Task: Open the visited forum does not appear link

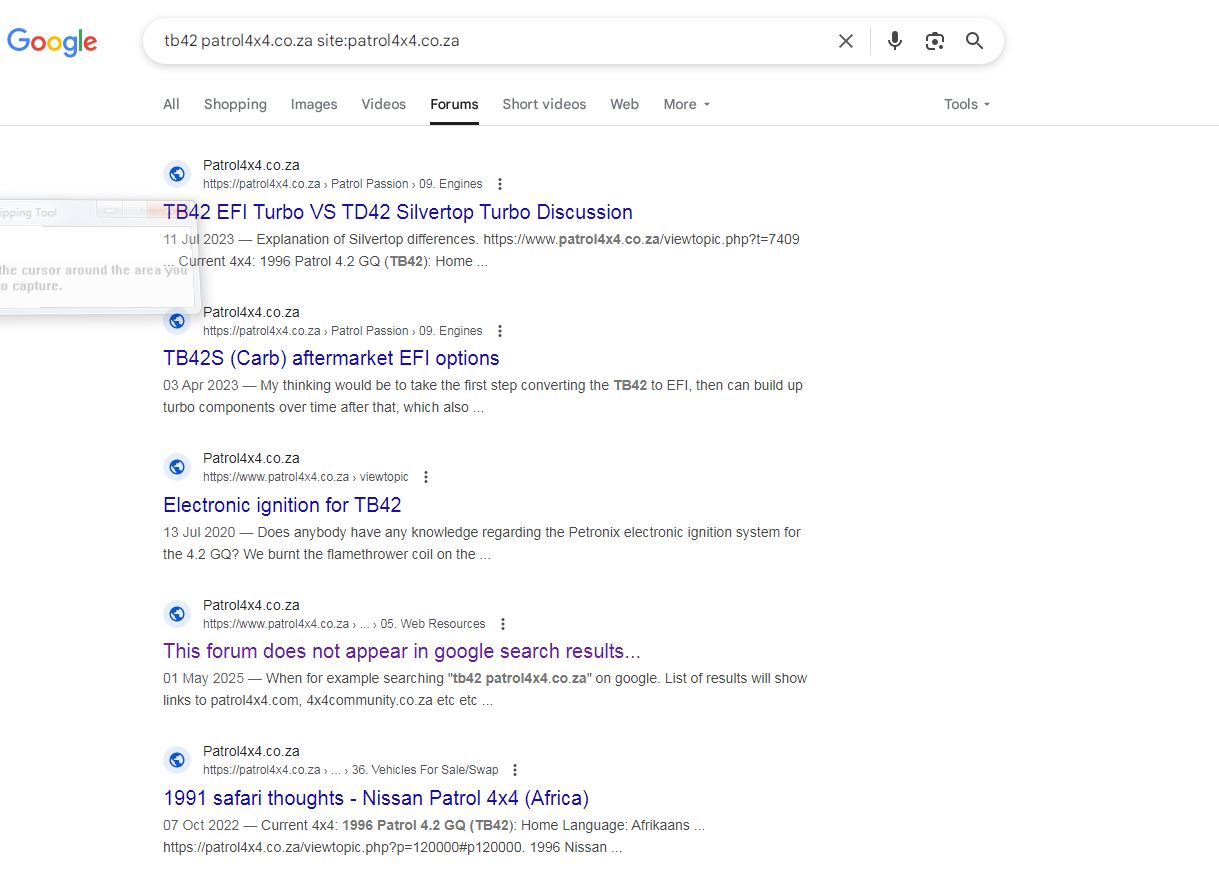Action: pos(402,651)
